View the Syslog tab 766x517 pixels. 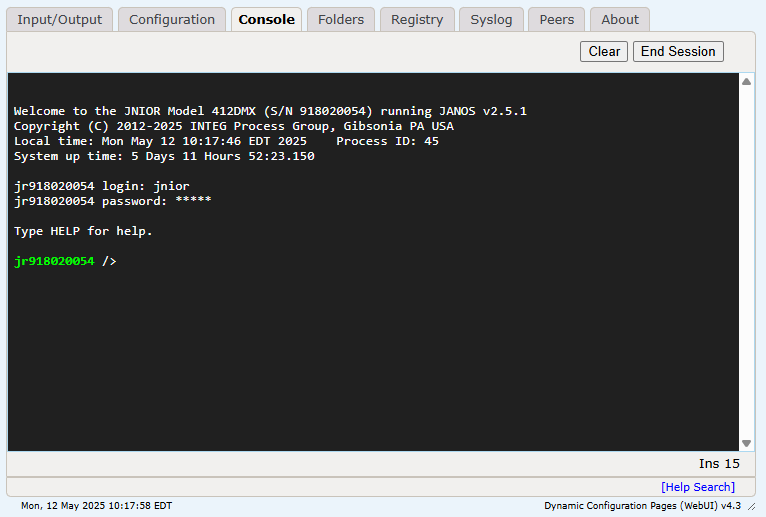(491, 19)
